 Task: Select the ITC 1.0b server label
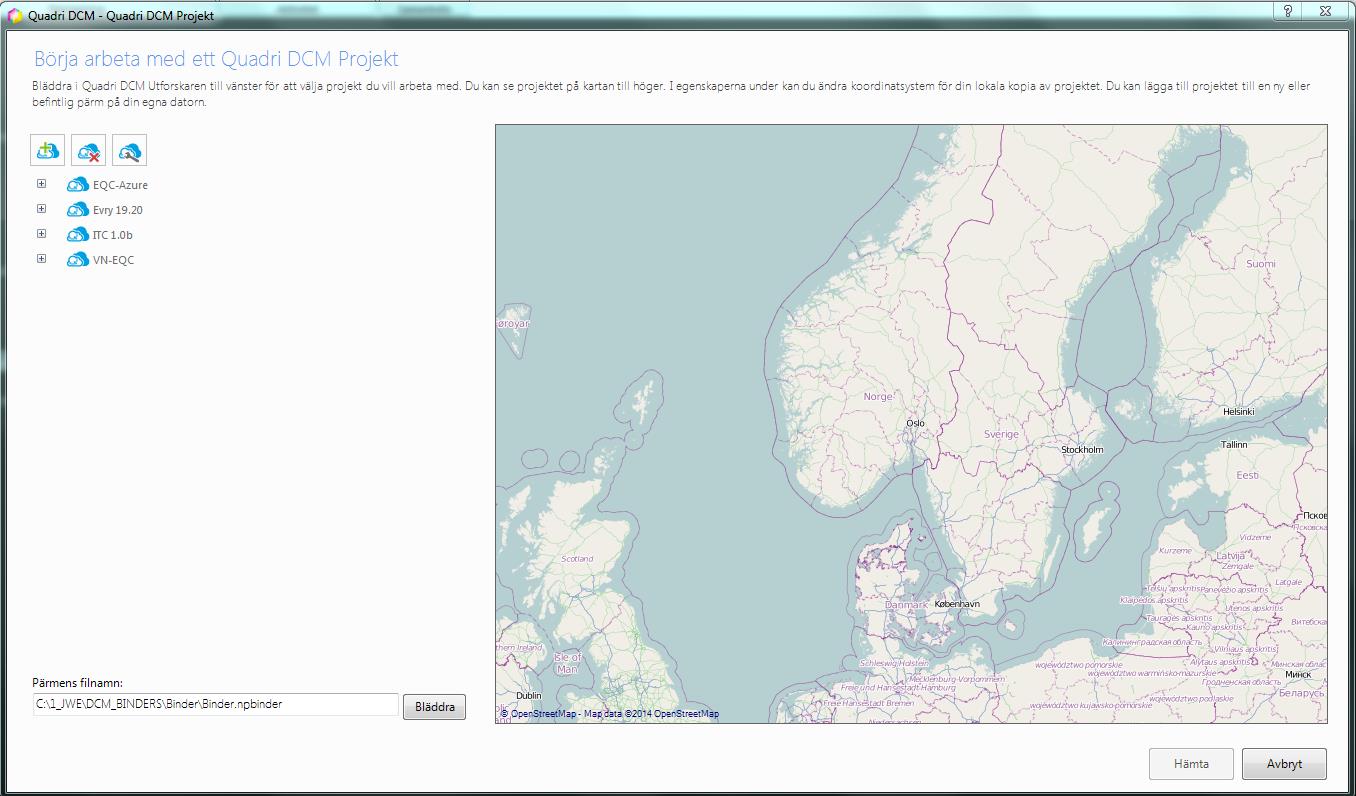pos(113,235)
